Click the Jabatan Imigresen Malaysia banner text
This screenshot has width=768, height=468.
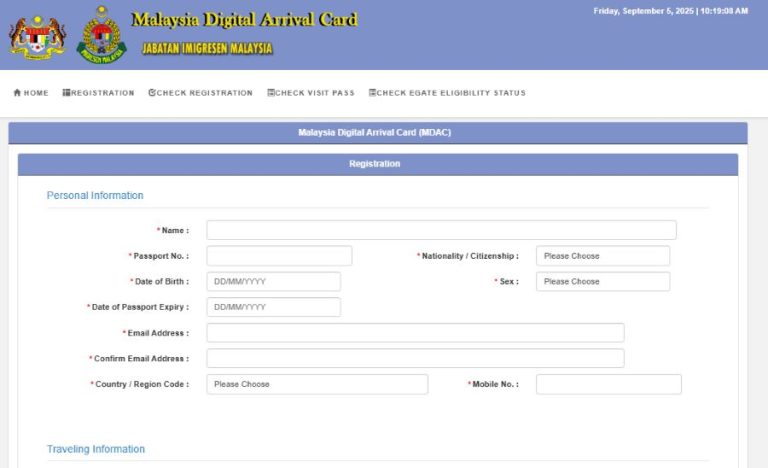[207, 49]
